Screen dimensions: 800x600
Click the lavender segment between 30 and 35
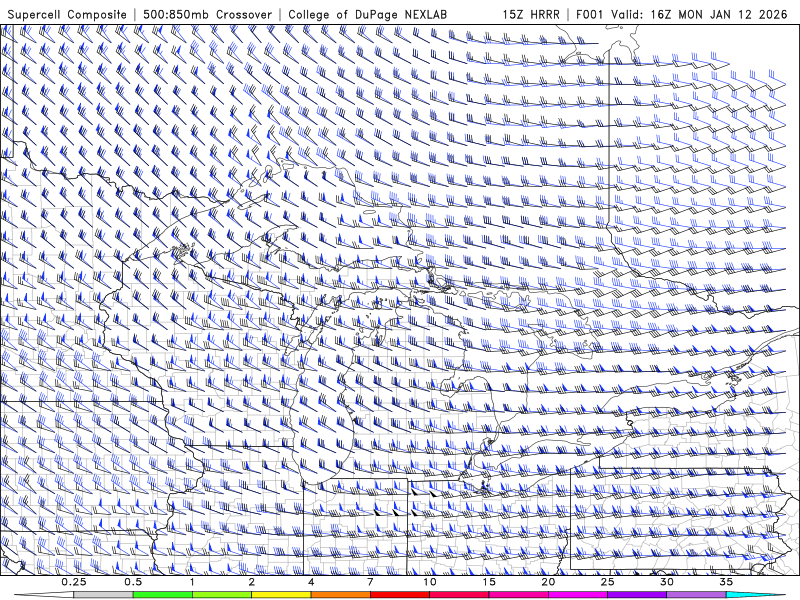pos(696,595)
